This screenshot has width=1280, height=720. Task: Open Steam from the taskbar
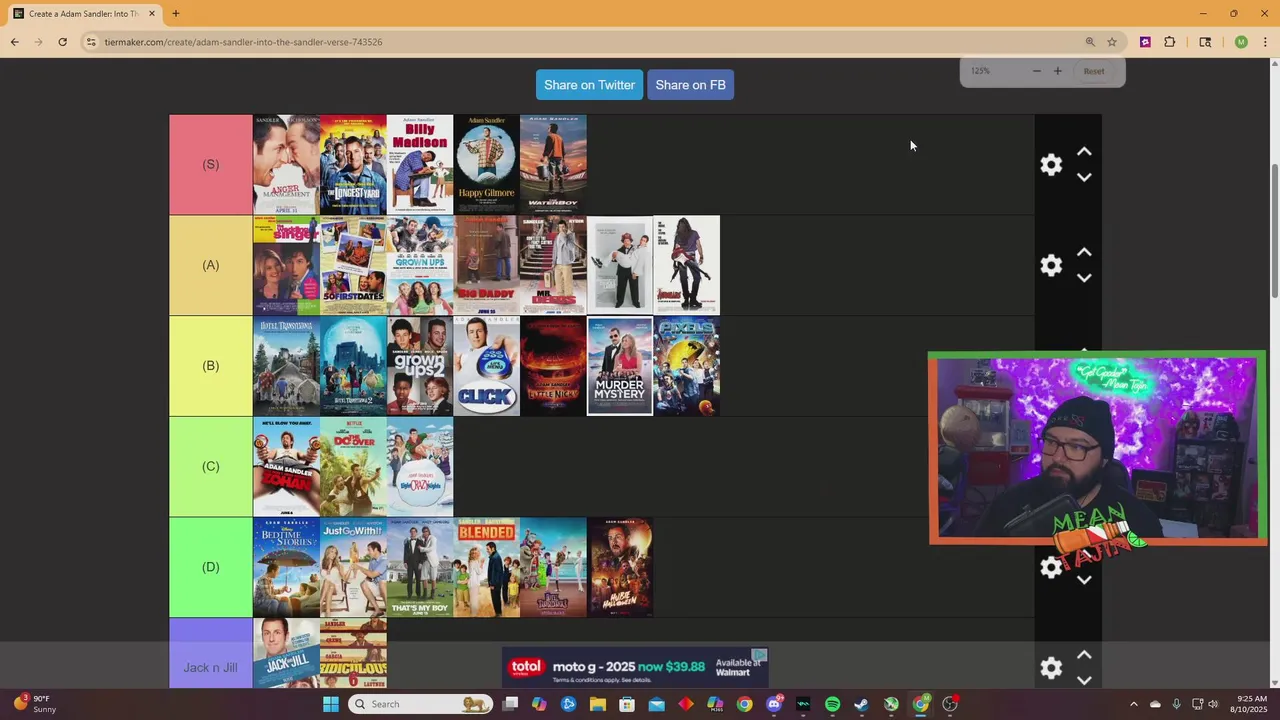(861, 704)
